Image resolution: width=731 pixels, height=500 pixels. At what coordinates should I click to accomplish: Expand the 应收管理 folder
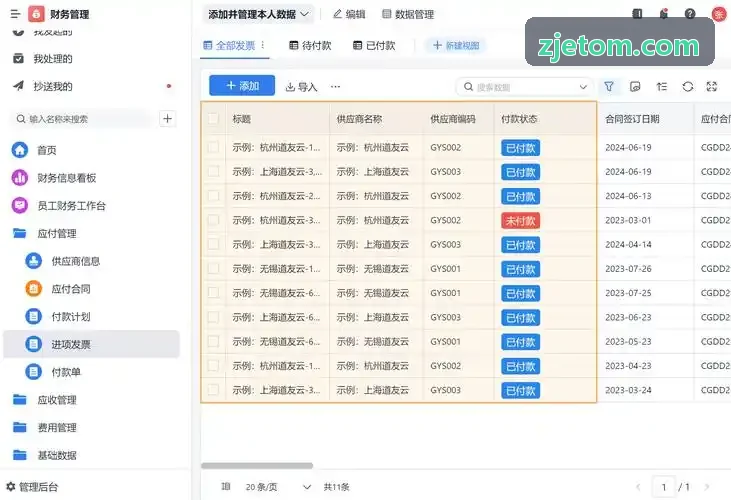pyautogui.click(x=20, y=399)
